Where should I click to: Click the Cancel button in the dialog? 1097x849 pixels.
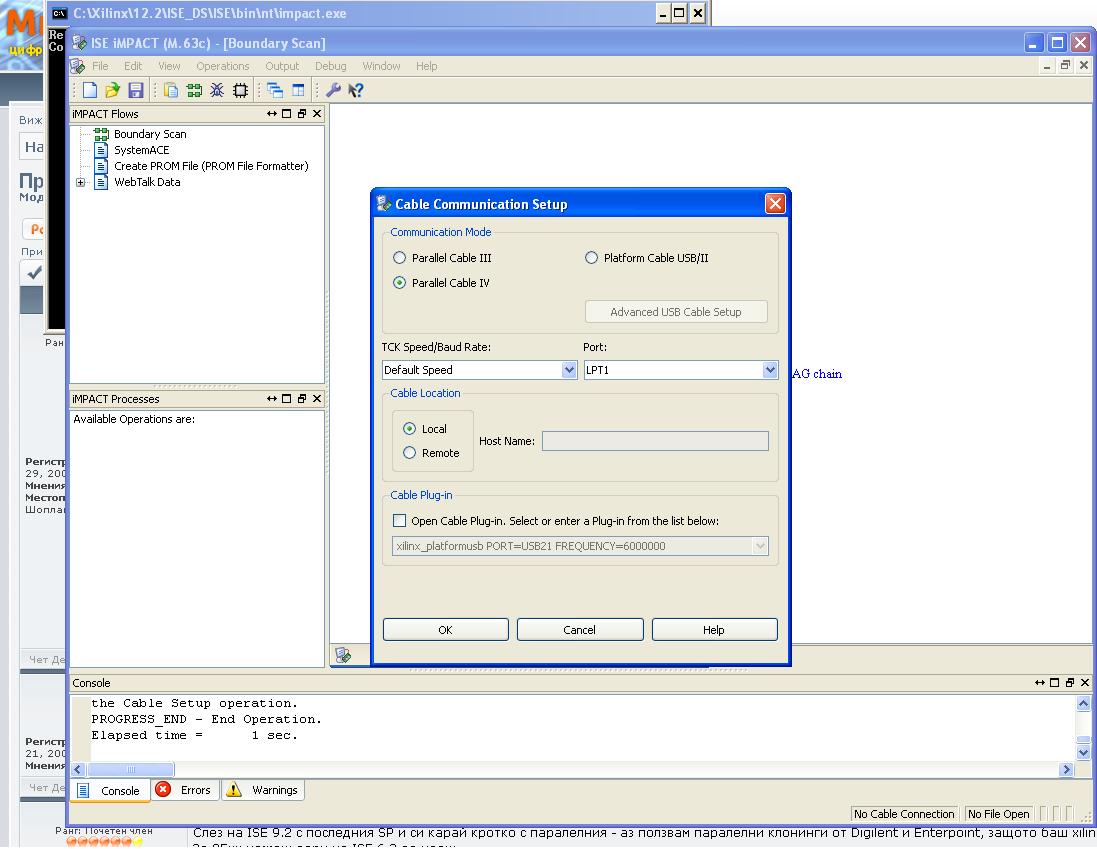(x=580, y=630)
